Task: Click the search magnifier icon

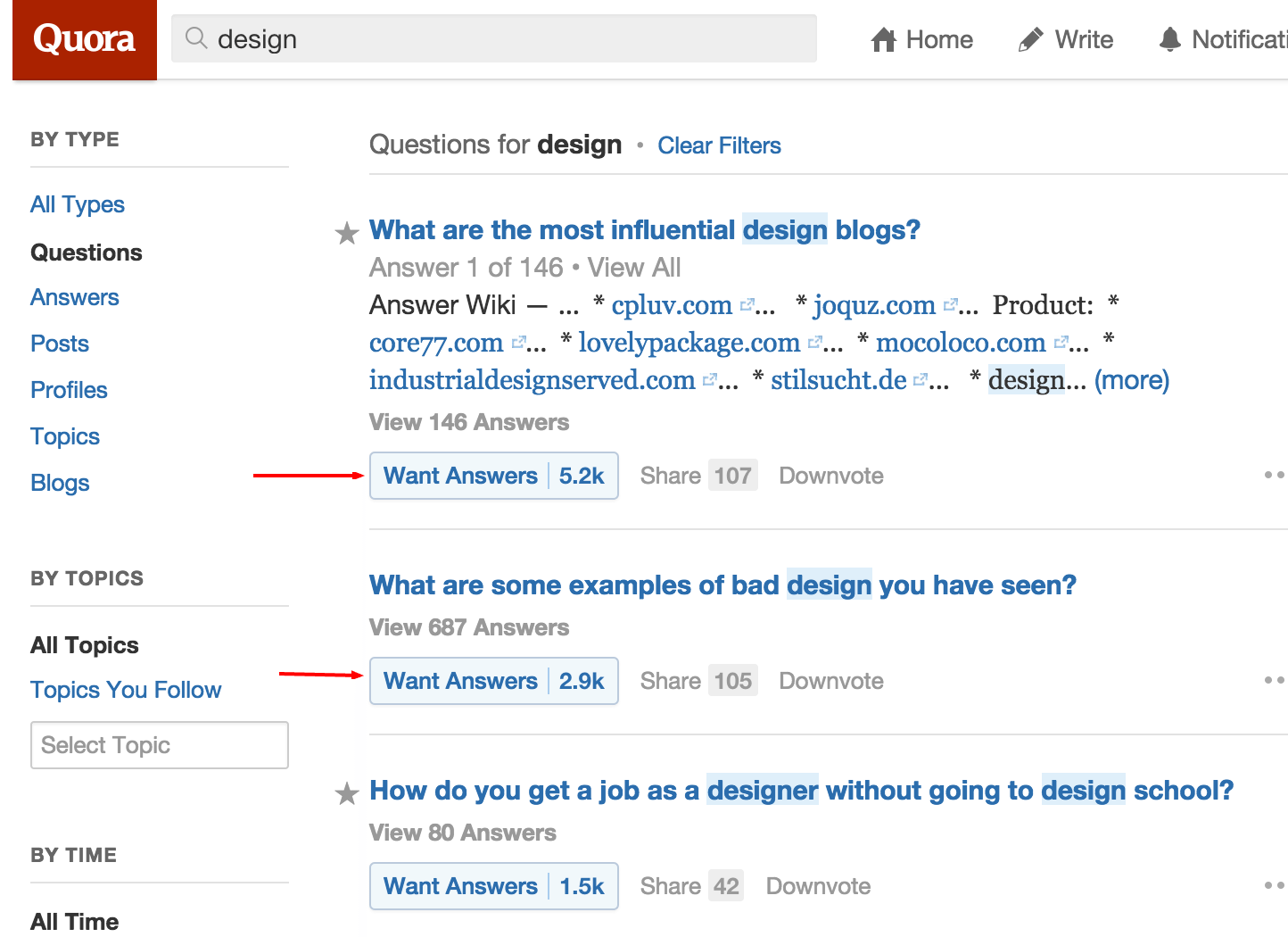Action: [195, 38]
